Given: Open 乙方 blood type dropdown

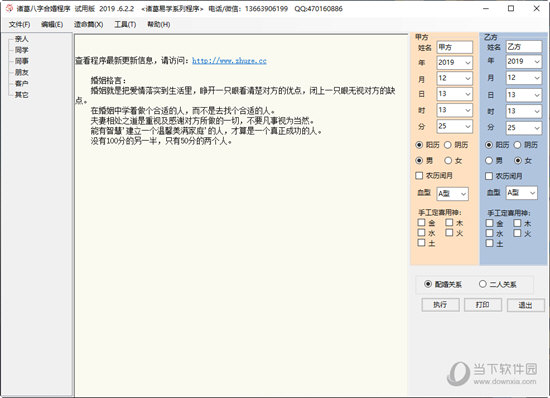Looking at the screenshot, I should pos(532,193).
